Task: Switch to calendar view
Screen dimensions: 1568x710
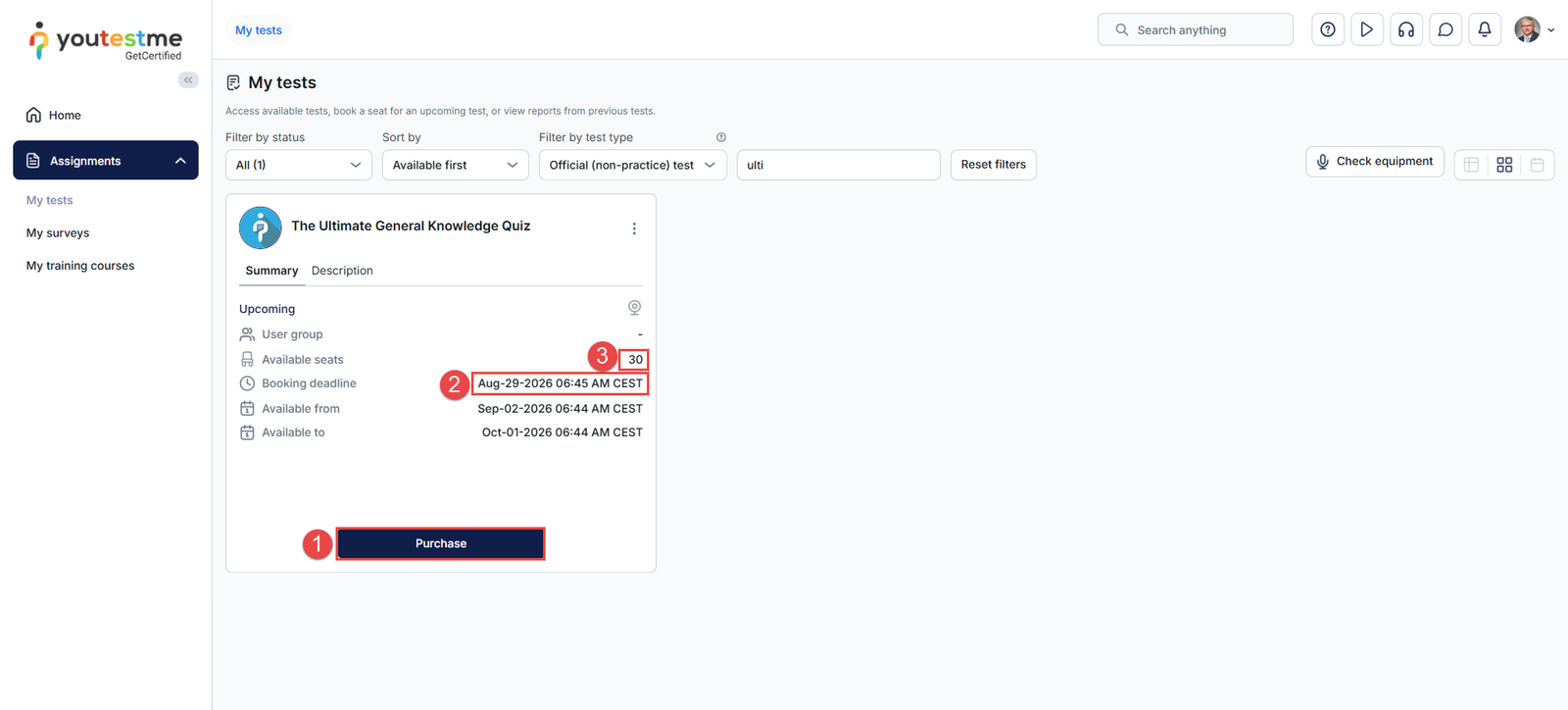Action: 1537,165
